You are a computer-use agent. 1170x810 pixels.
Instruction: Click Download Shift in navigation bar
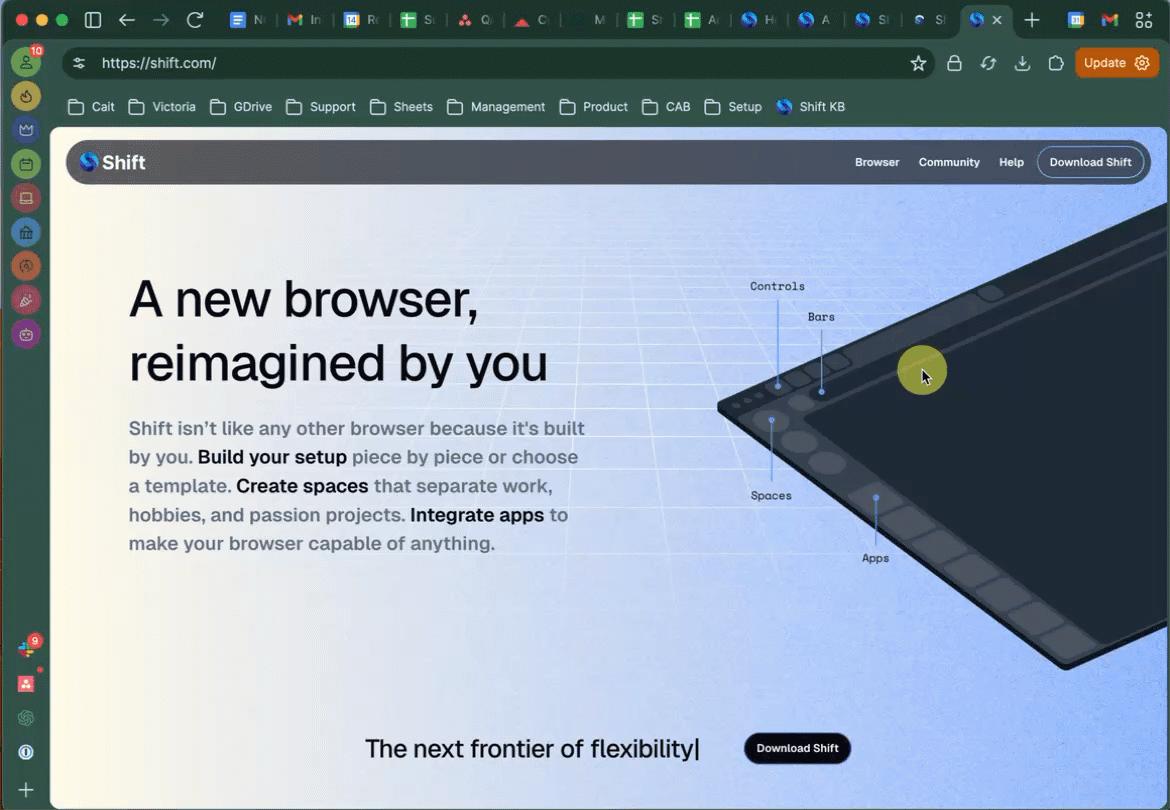click(1090, 162)
